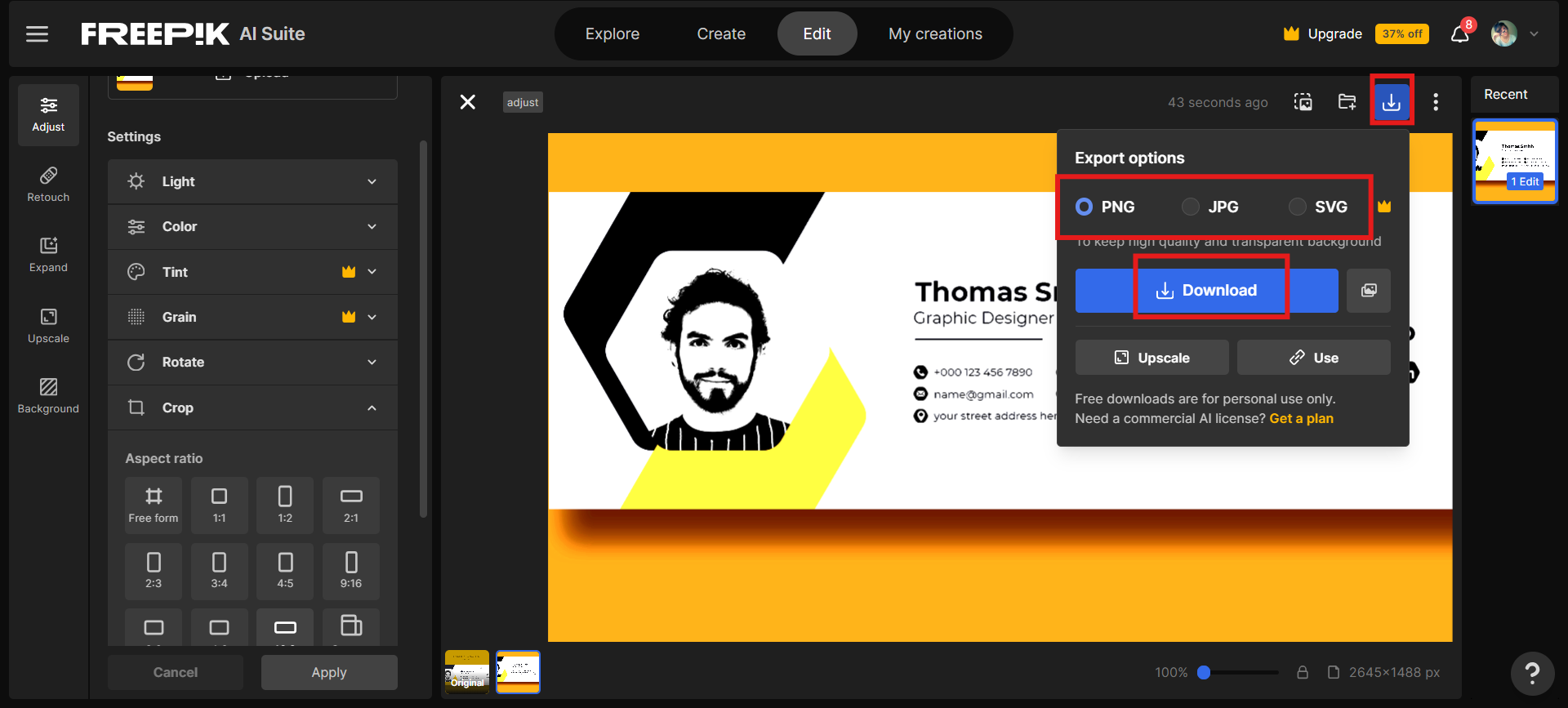Click the download icon in the toolbar
The image size is (1568, 708).
pos(1392,102)
